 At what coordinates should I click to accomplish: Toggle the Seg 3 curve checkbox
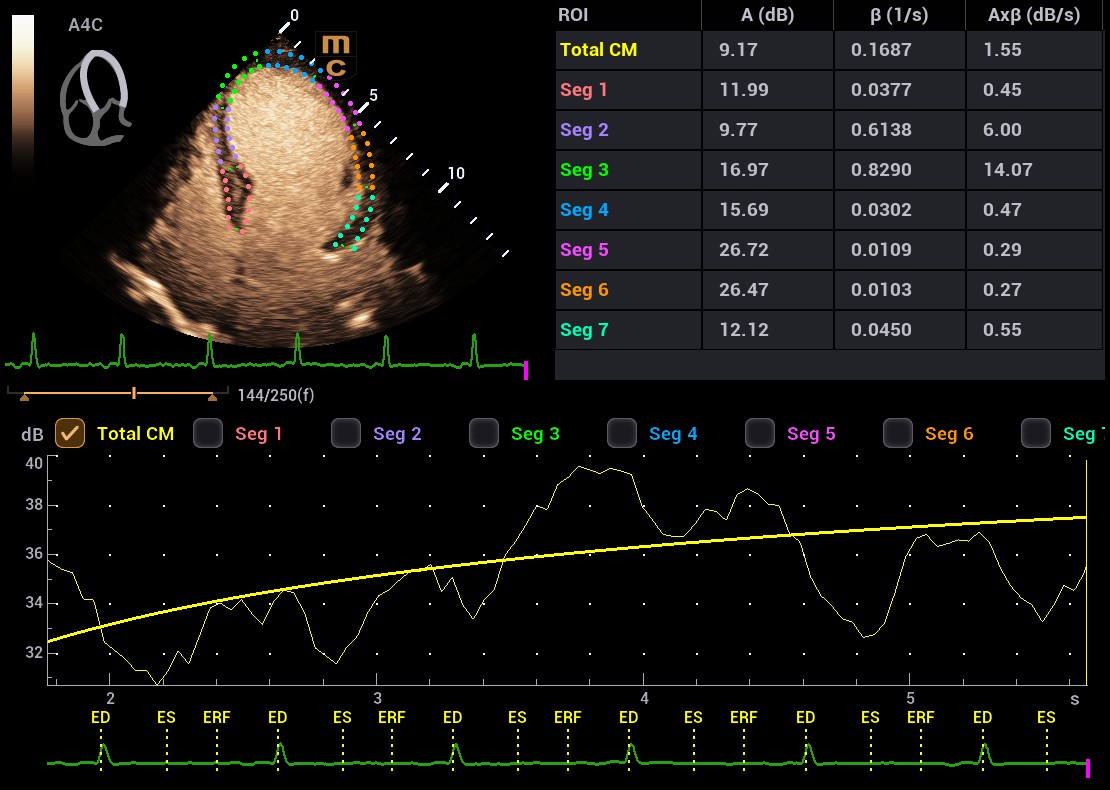pyautogui.click(x=484, y=433)
